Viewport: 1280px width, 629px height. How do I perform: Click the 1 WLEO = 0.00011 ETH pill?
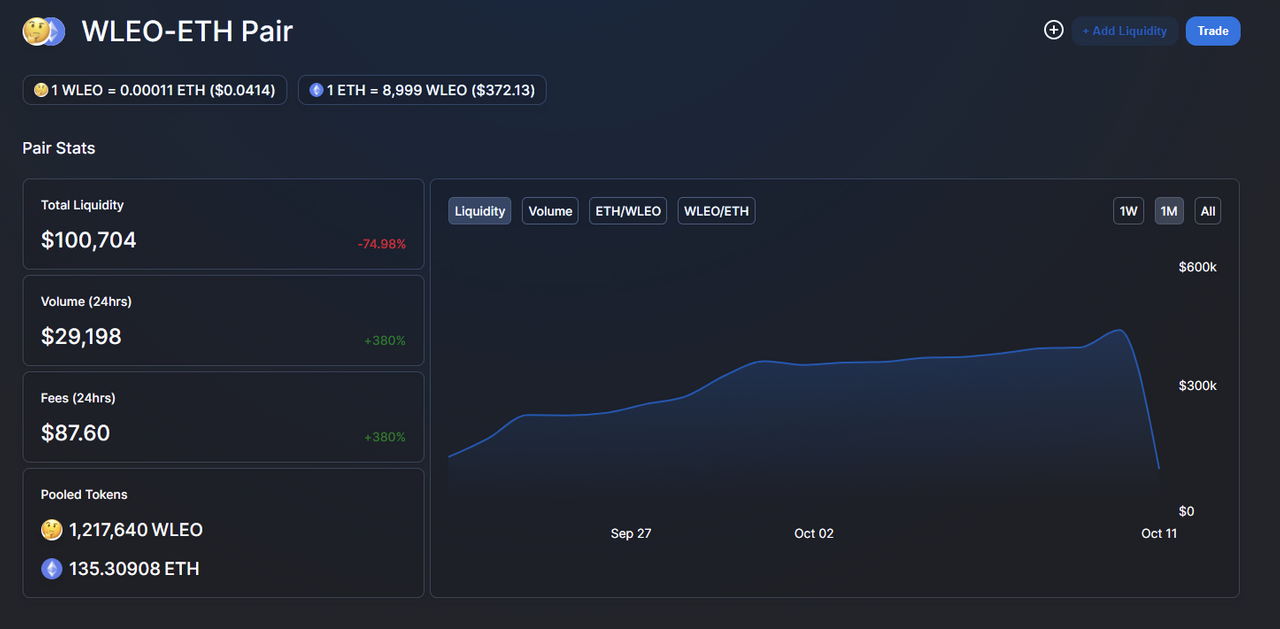pyautogui.click(x=155, y=90)
